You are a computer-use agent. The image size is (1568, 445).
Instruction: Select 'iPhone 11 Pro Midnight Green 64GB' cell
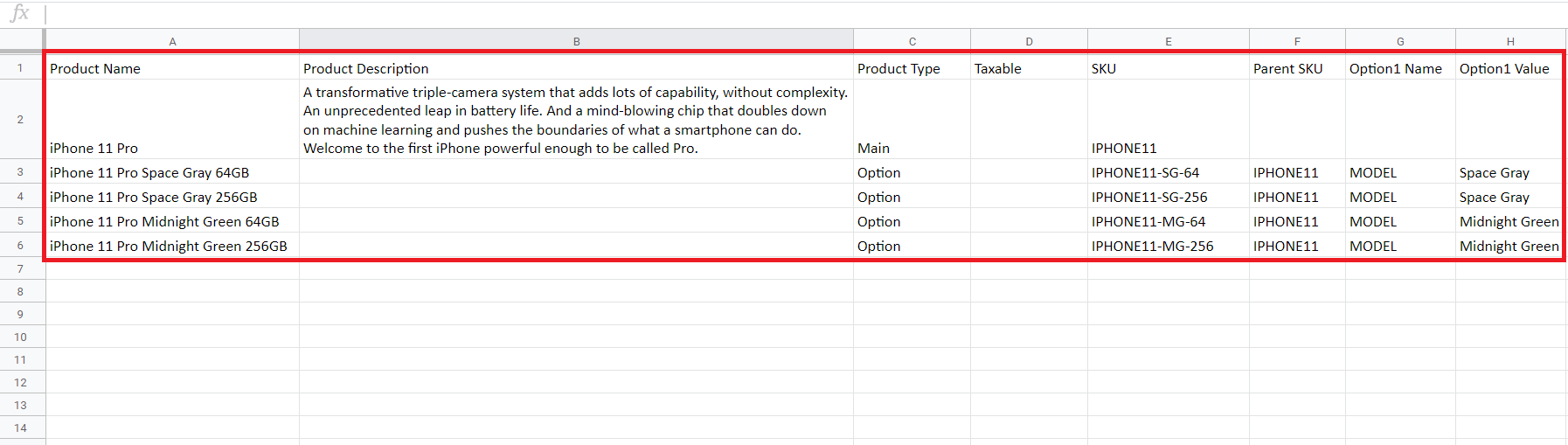[x=172, y=221]
